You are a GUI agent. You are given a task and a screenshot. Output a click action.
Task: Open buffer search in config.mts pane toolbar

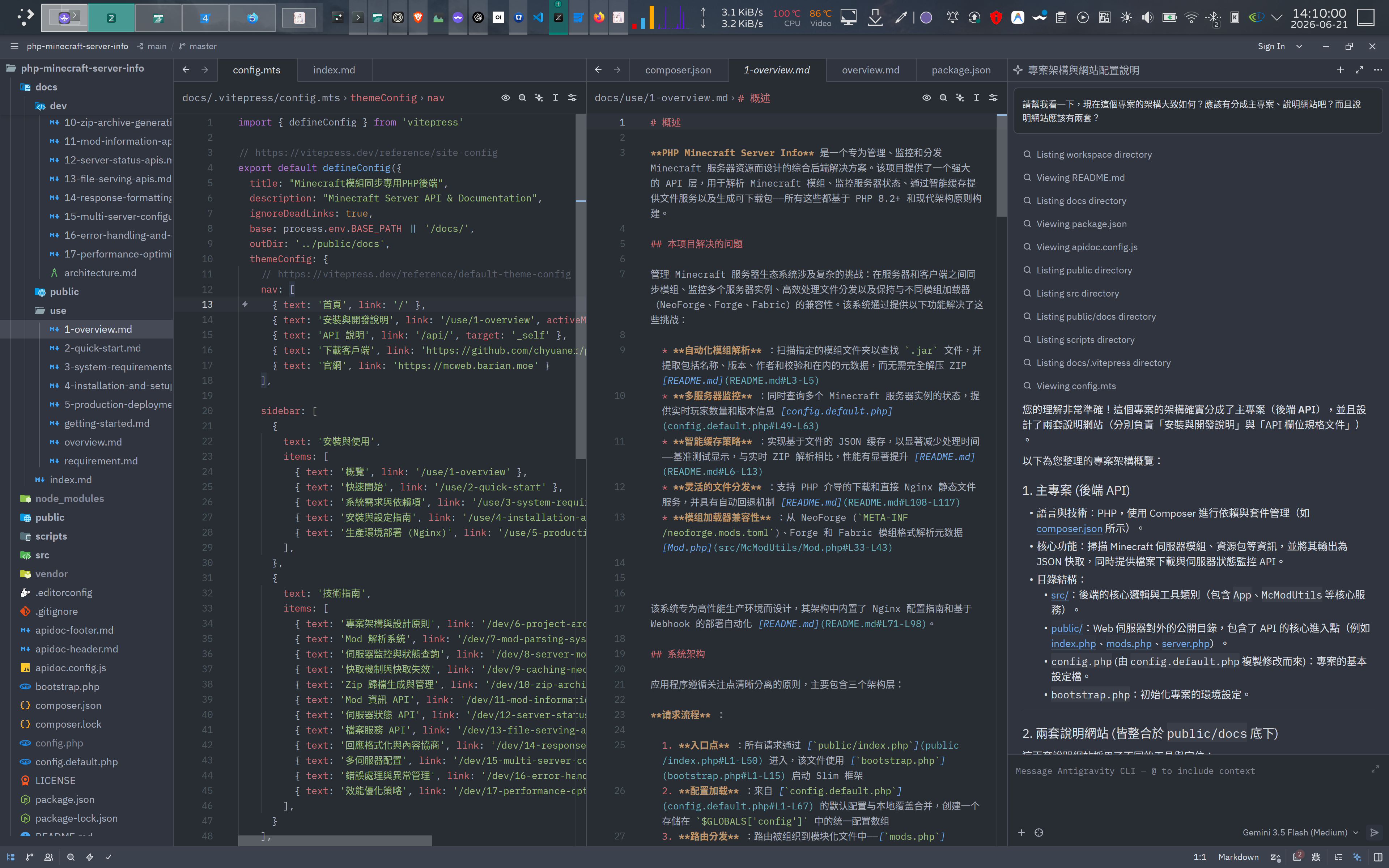522,98
